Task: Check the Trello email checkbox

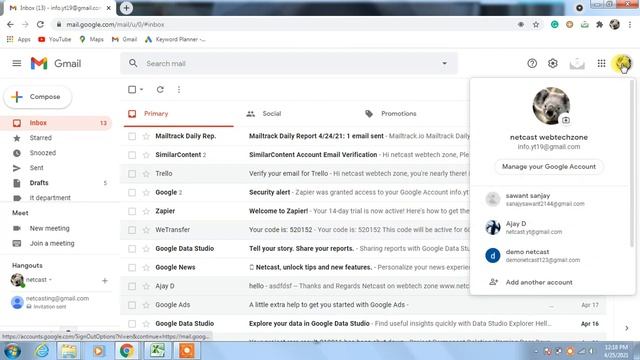Action: [x=132, y=173]
